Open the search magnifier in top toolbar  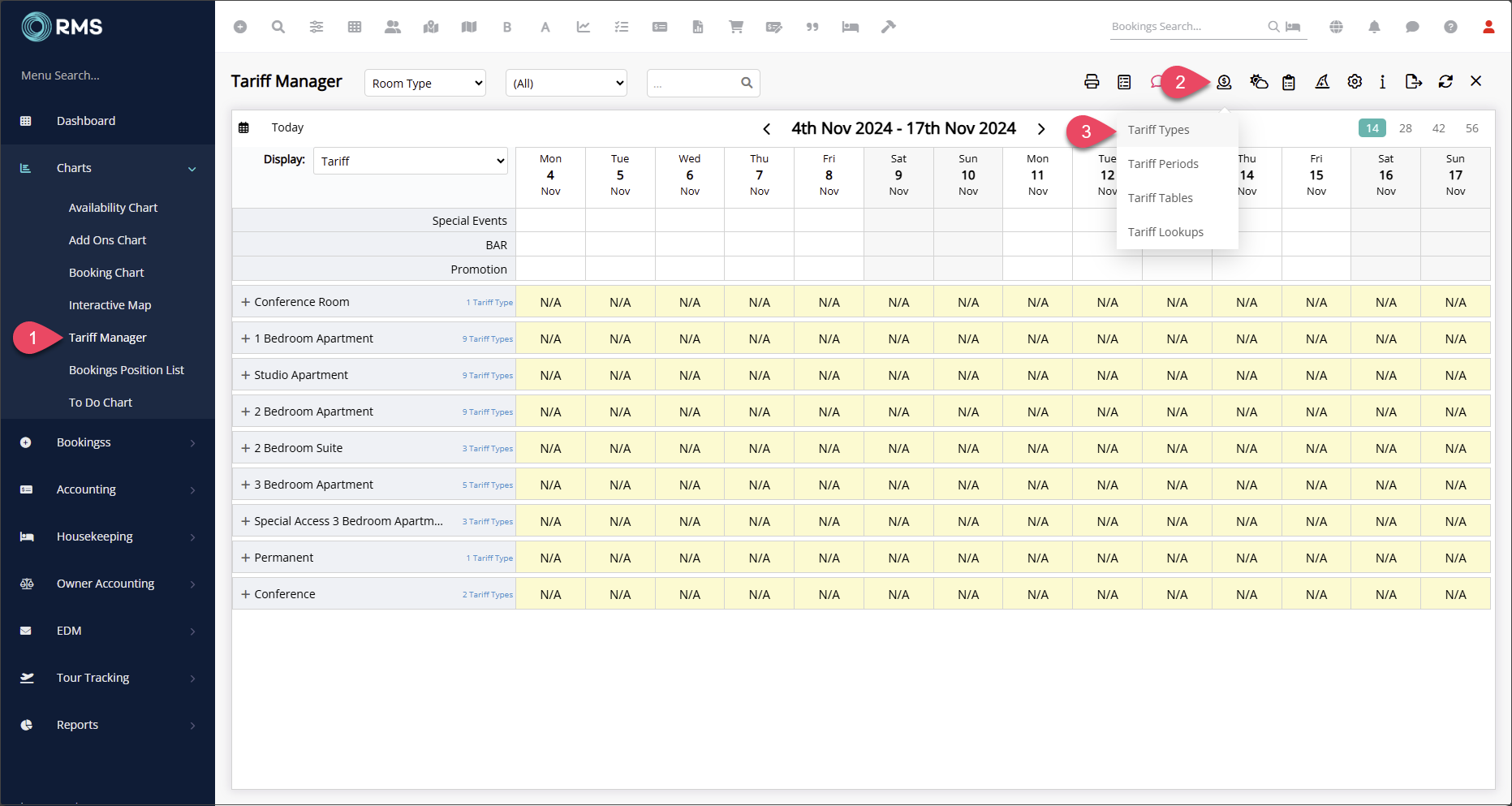tap(278, 27)
